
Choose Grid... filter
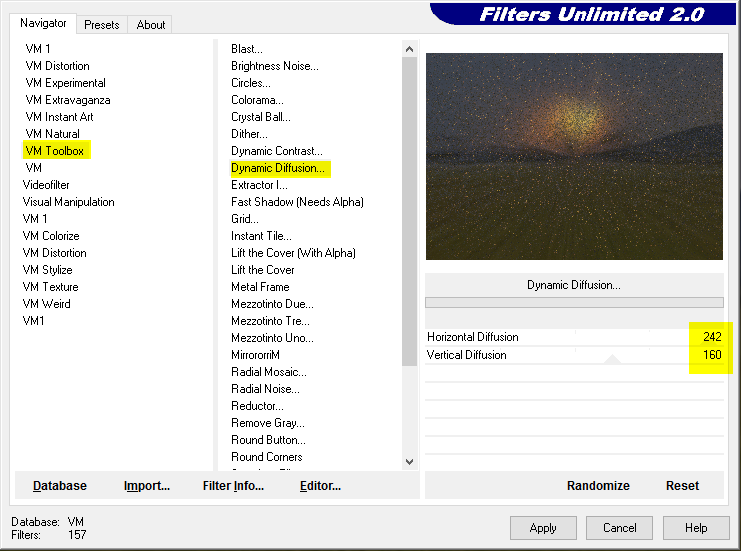tap(245, 219)
